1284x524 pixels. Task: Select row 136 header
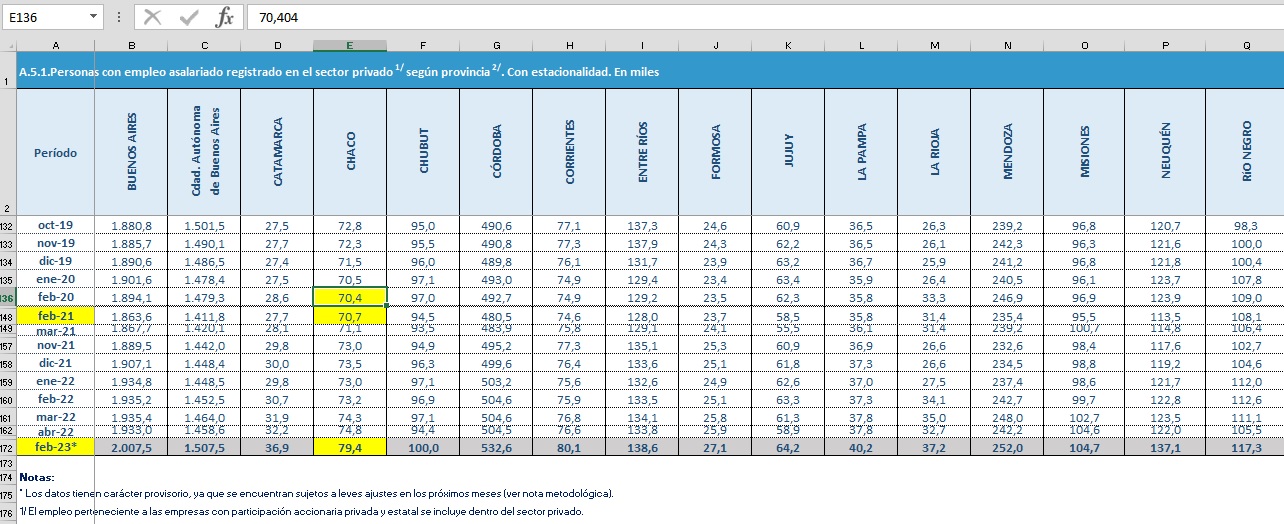click(8, 298)
